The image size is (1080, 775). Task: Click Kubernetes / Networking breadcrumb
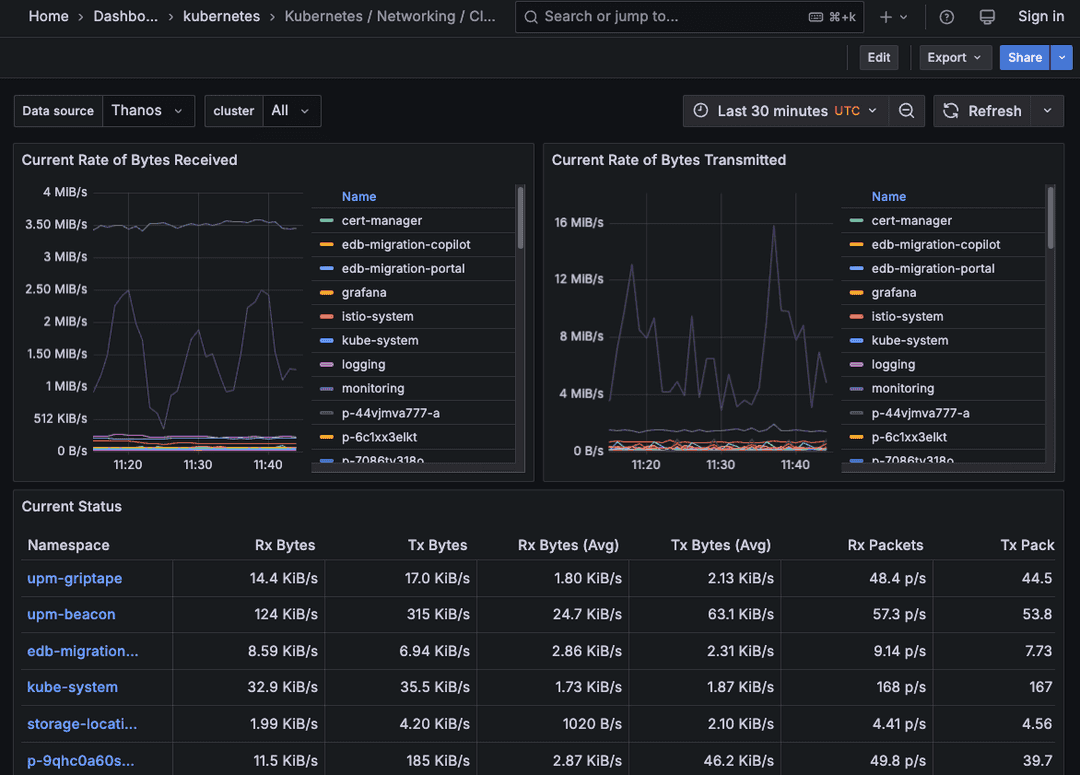click(390, 17)
